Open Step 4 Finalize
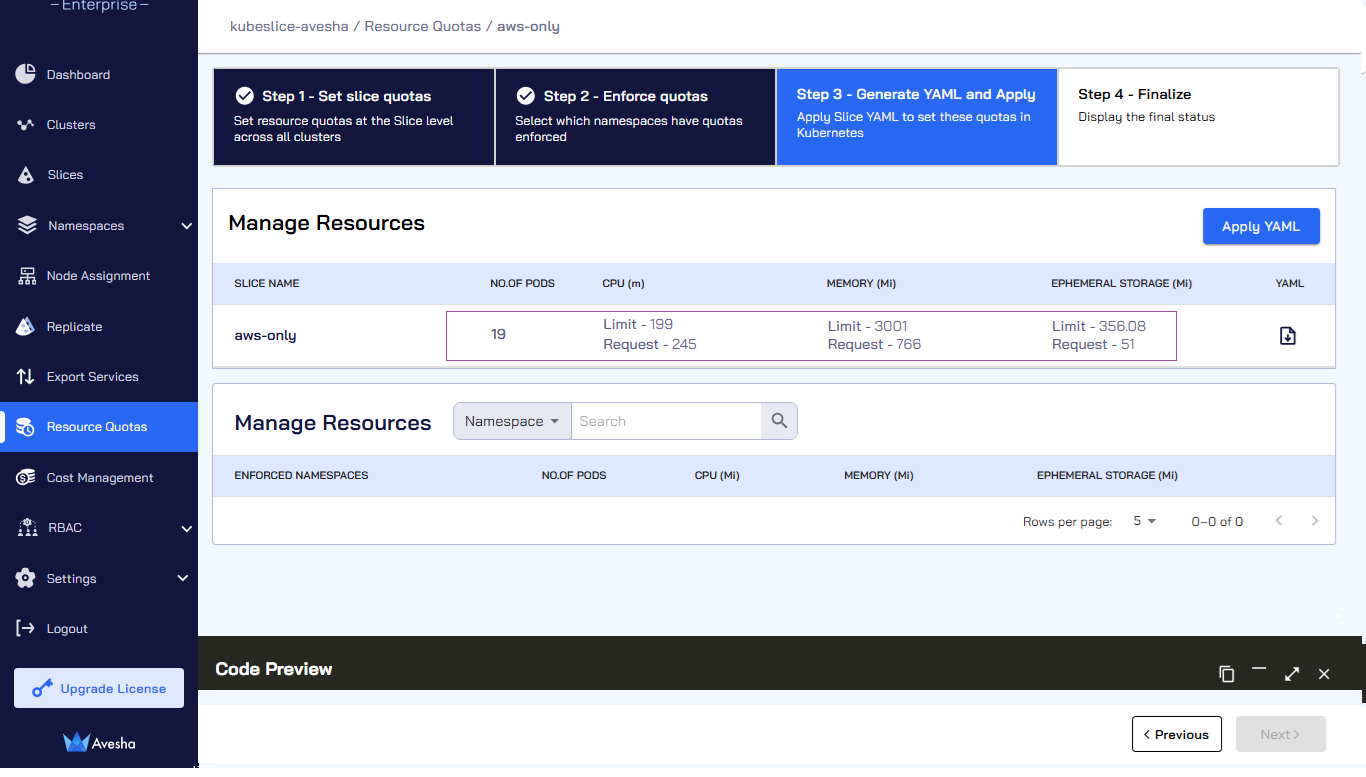 tap(1198, 117)
